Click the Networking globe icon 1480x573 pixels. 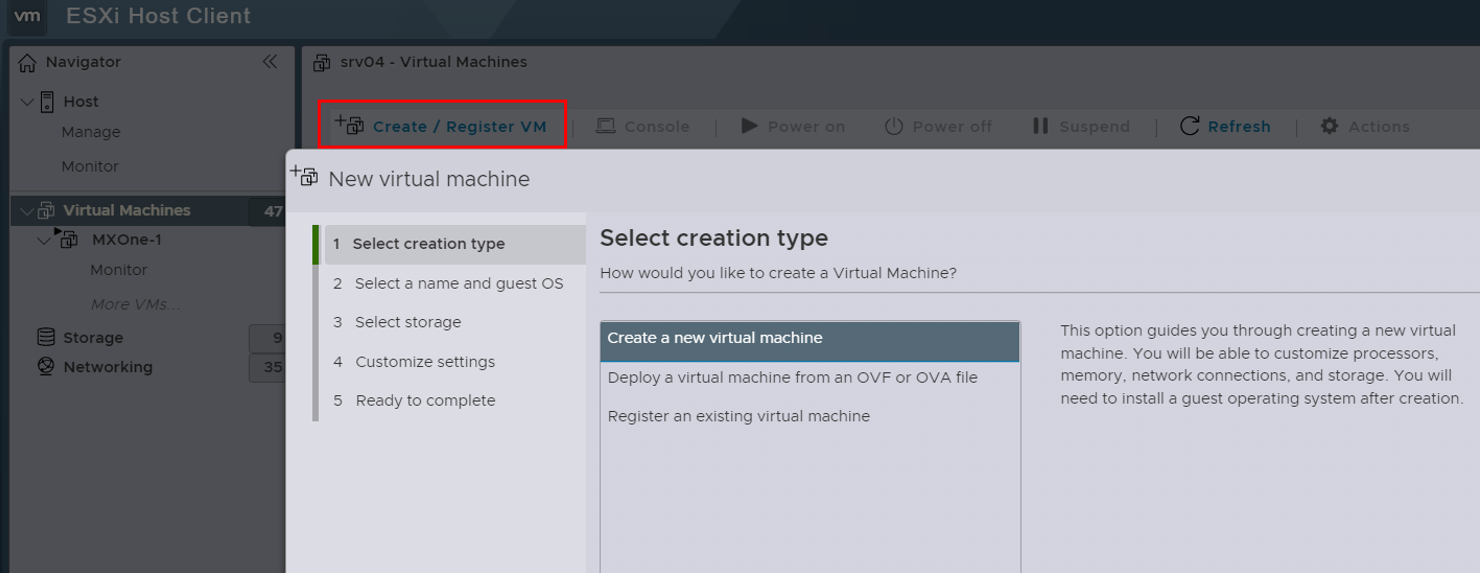[46, 366]
